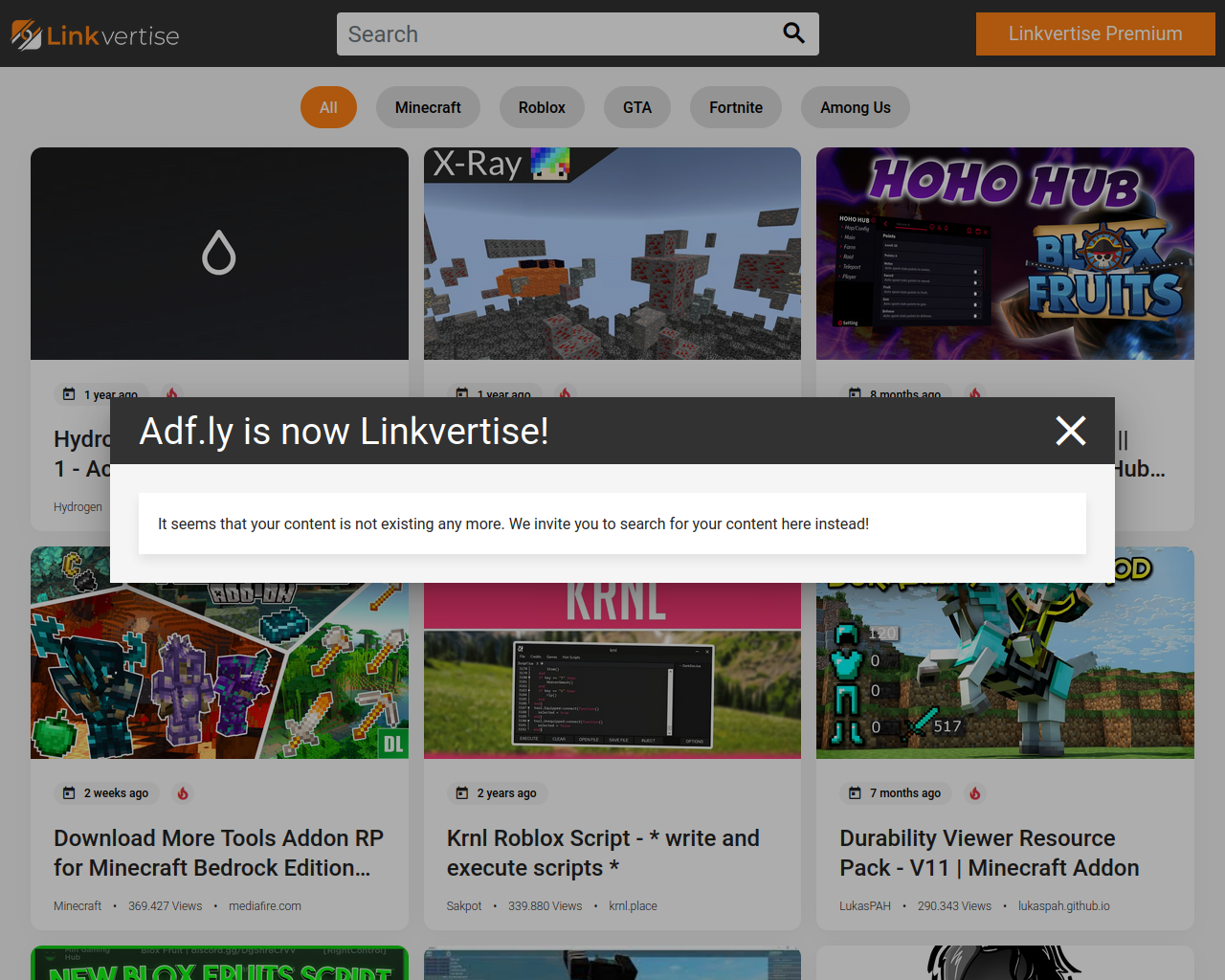1225x980 pixels.
Task: Select the Minecraft category filter
Action: point(428,107)
